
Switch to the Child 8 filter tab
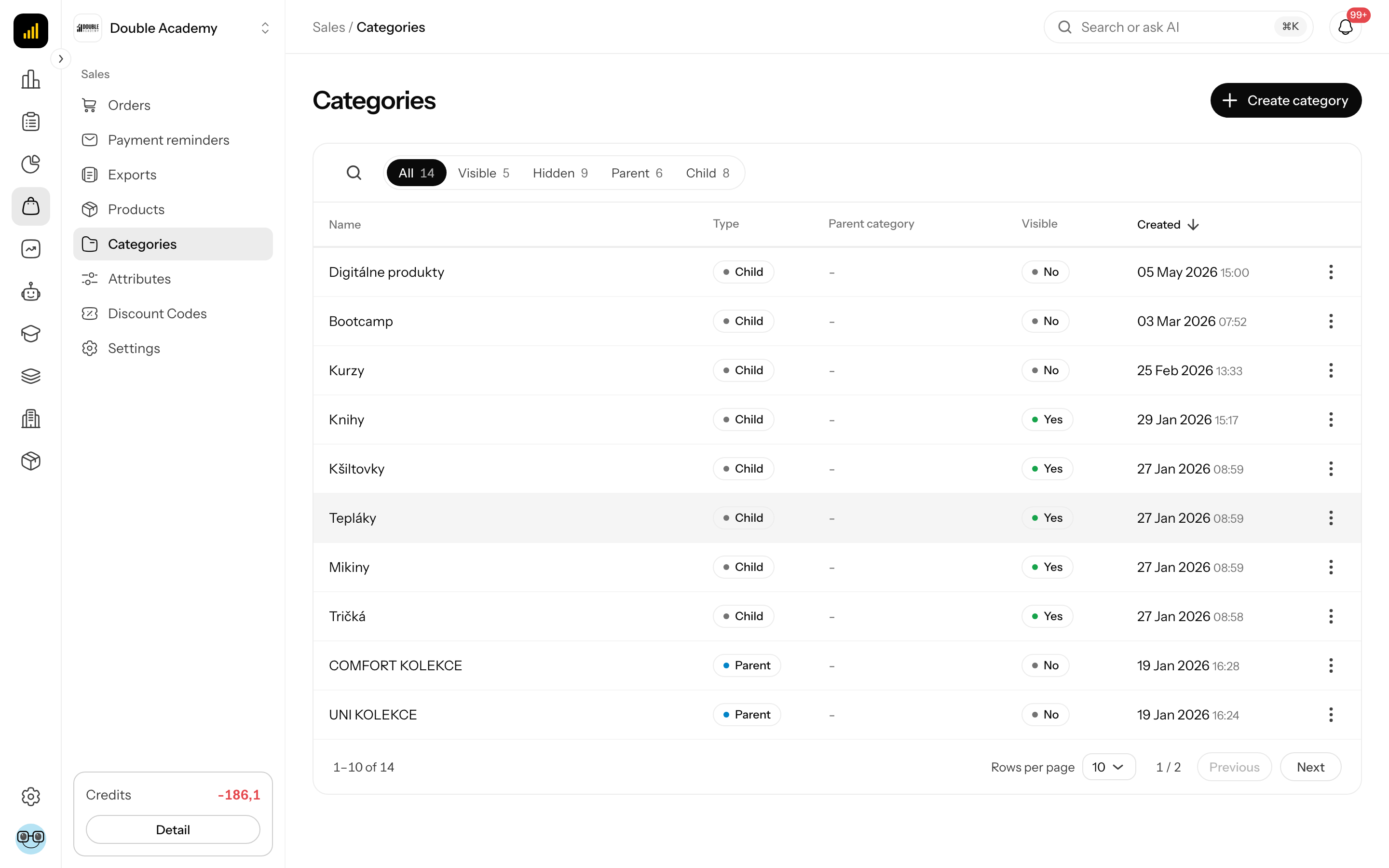(x=708, y=173)
